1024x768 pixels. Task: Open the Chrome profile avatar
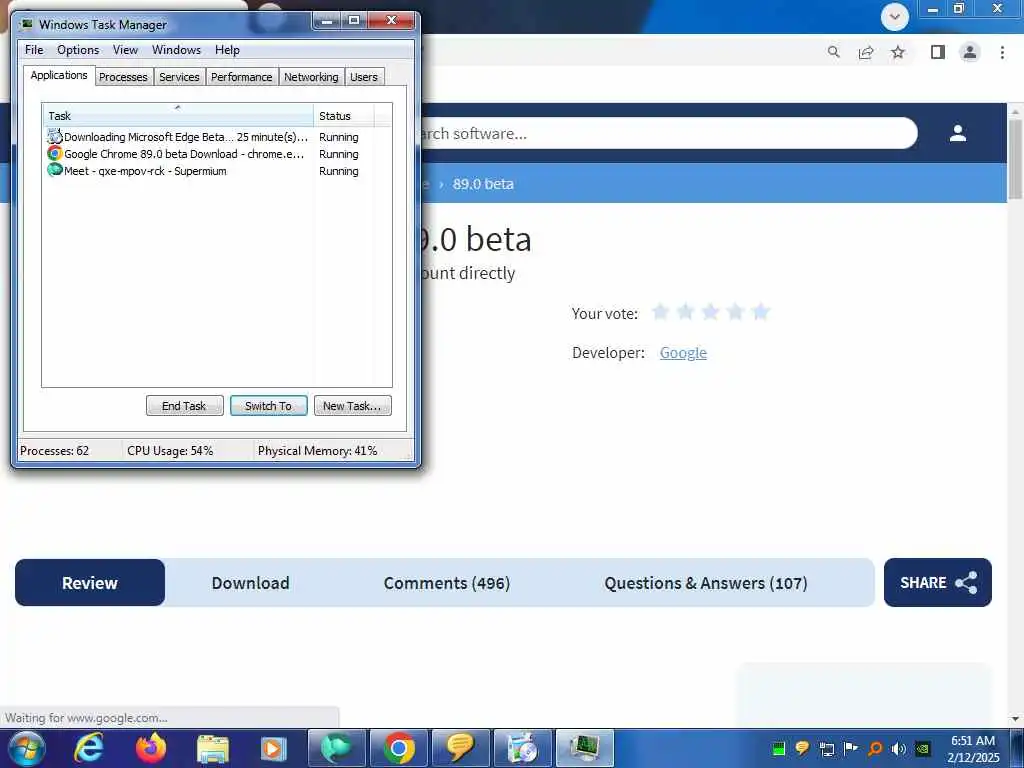970,52
